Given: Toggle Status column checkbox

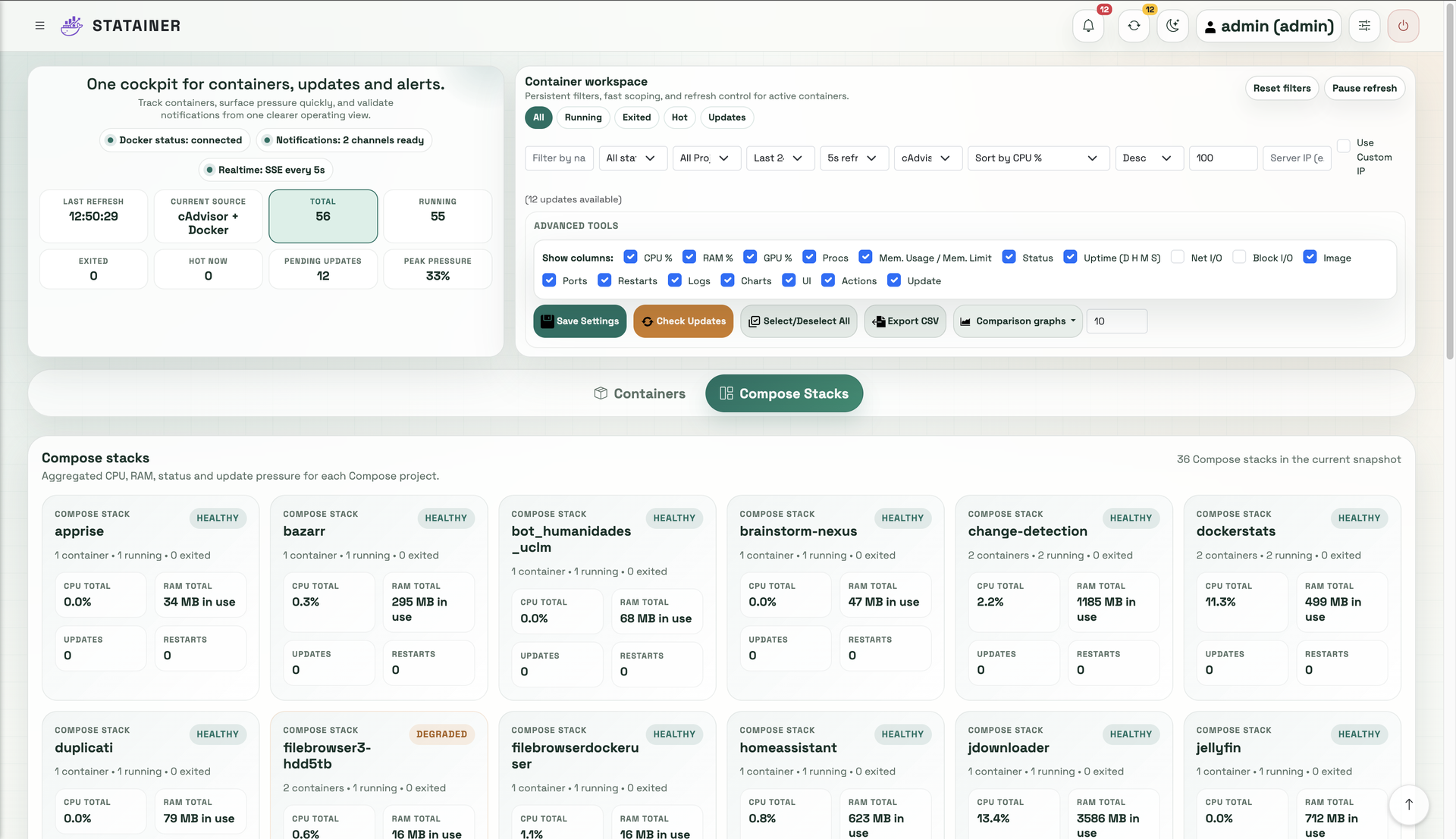Looking at the screenshot, I should [1009, 257].
